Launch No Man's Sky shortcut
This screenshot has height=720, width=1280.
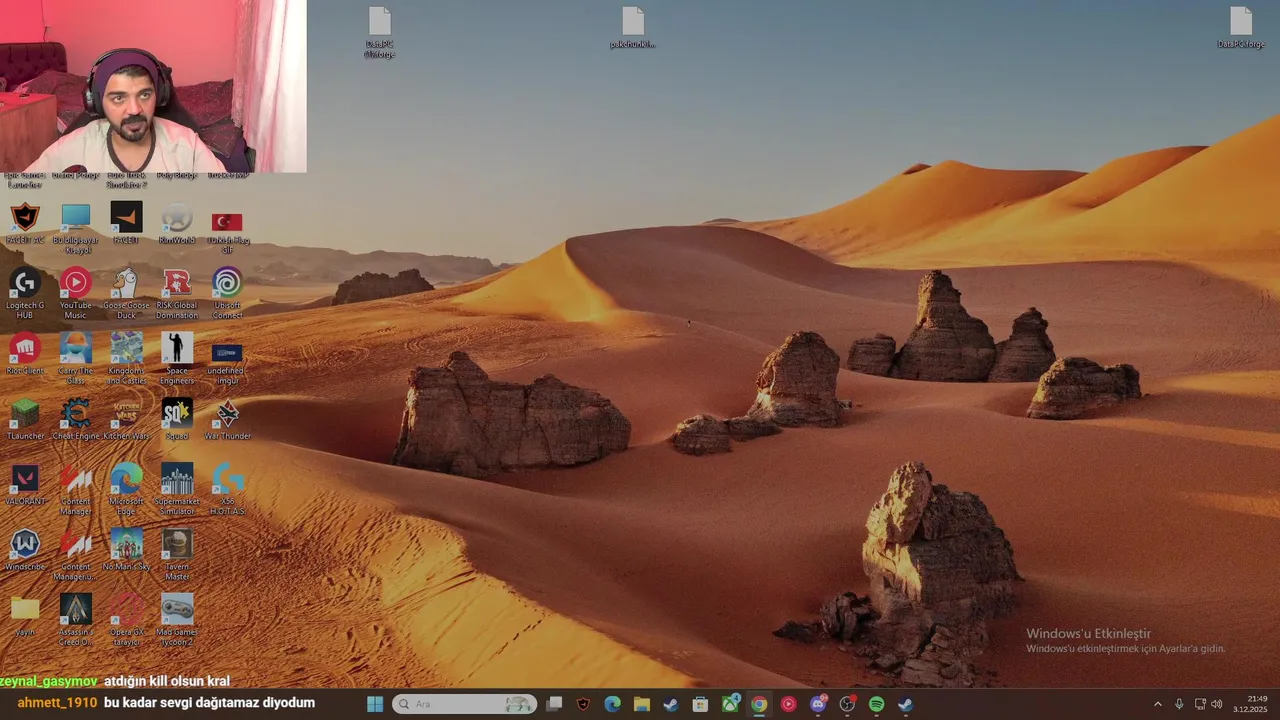pos(126,549)
